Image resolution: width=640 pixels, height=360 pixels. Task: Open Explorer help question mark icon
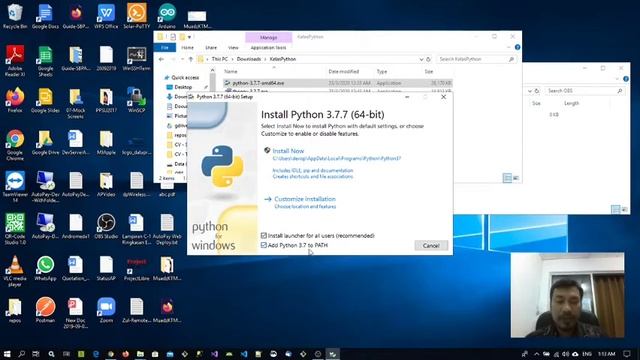(517, 47)
